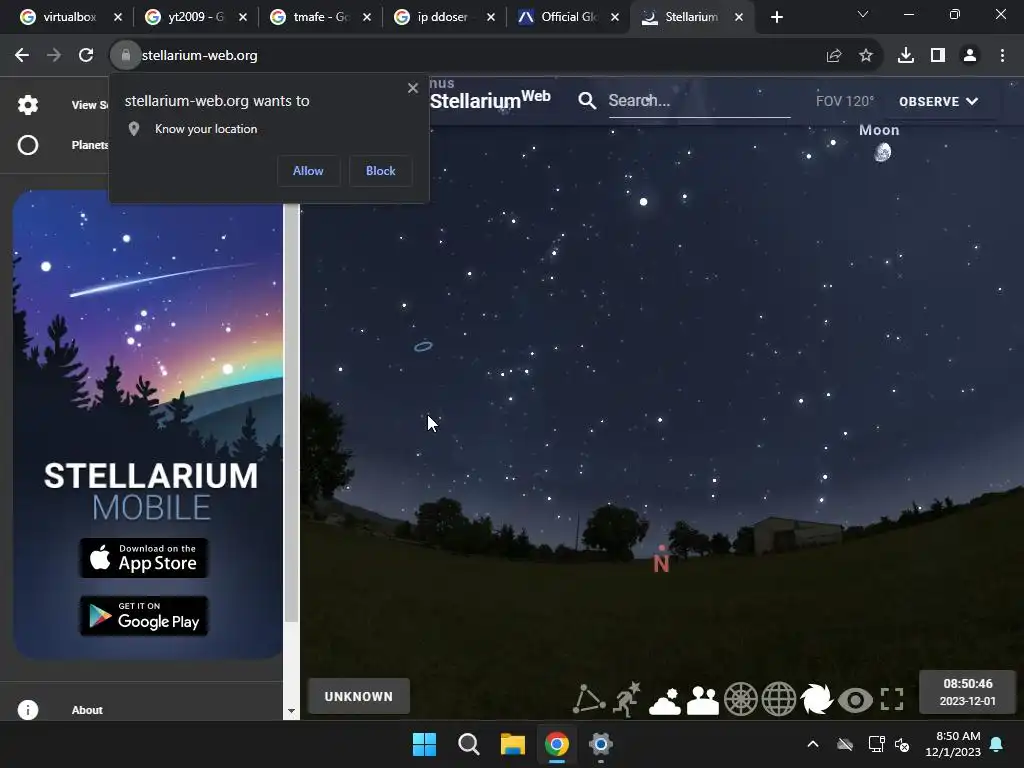Share this page icon
The height and width of the screenshot is (768, 1024).
pyautogui.click(x=834, y=56)
